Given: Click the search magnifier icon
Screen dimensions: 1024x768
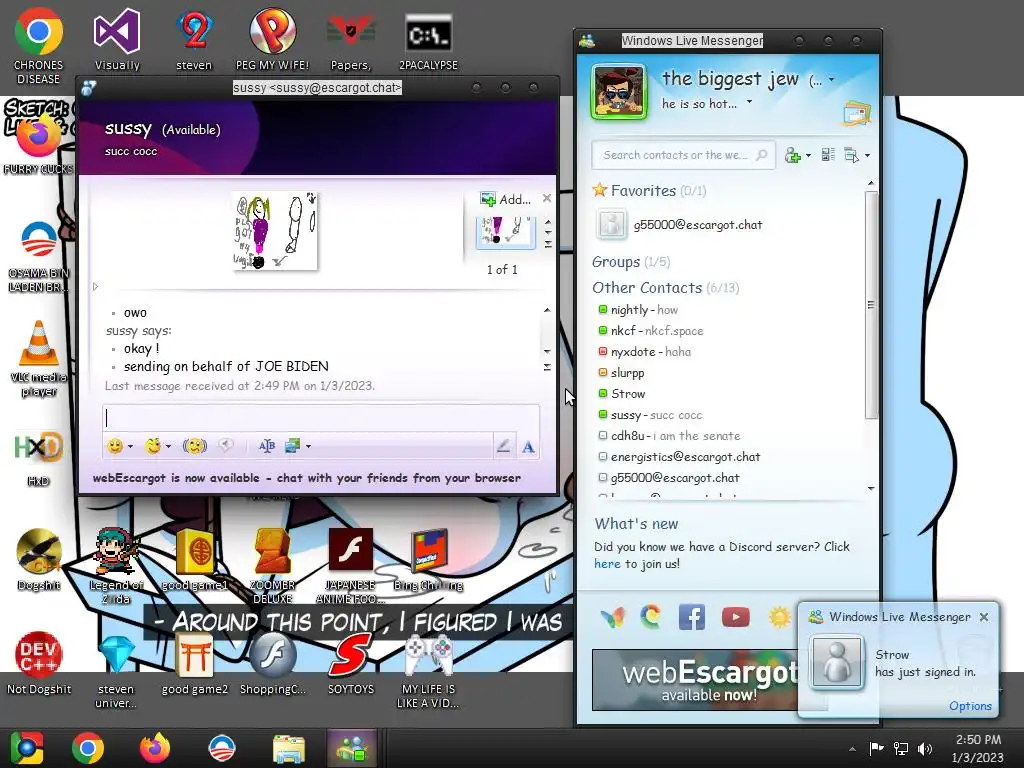Looking at the screenshot, I should 761,155.
